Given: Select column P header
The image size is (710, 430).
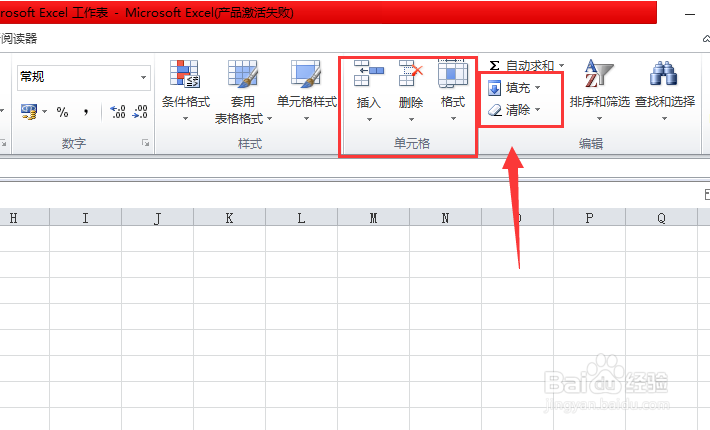Looking at the screenshot, I should 590,218.
